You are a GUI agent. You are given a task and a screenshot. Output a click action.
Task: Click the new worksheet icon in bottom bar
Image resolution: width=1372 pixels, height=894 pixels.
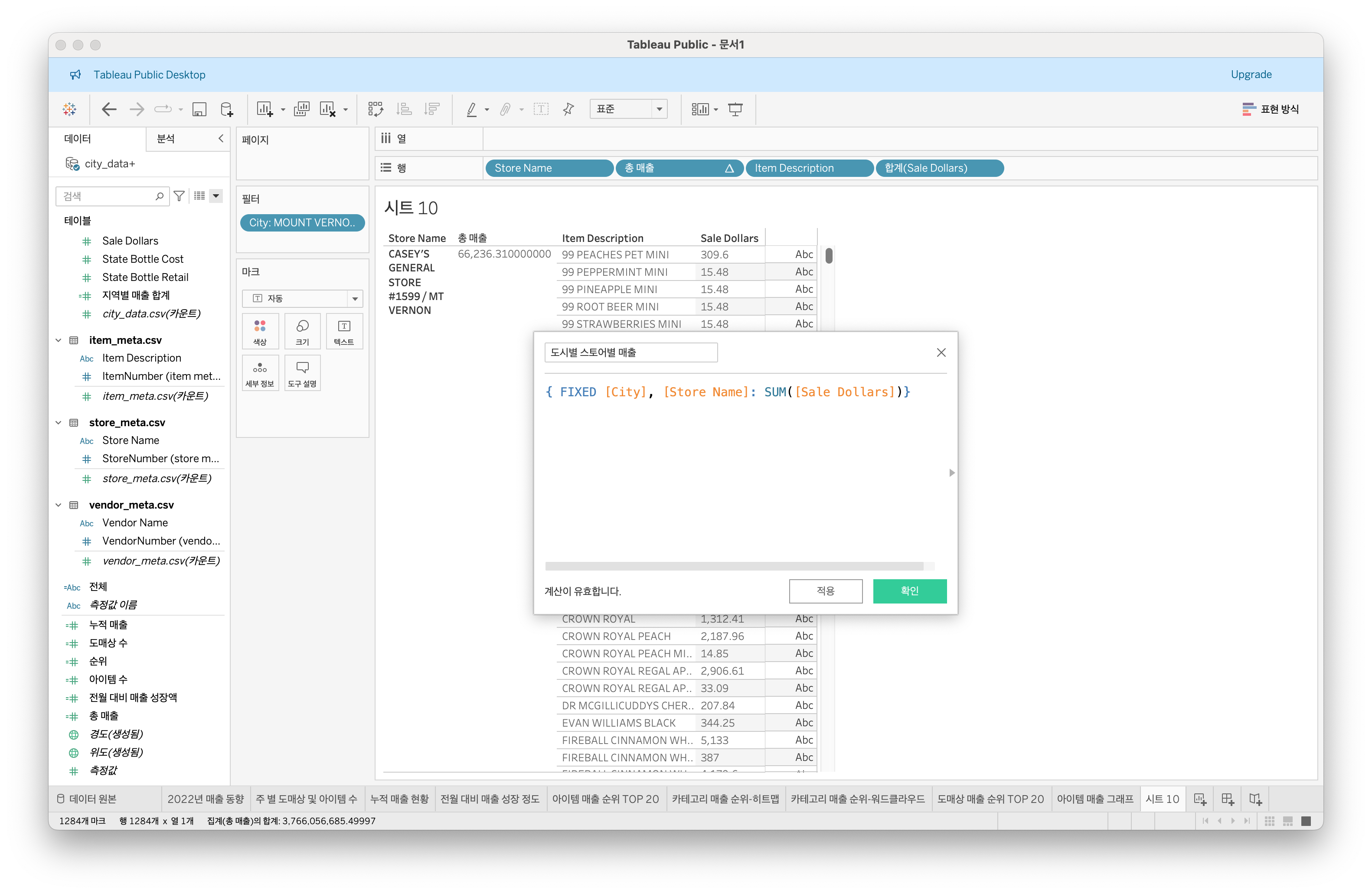click(1200, 799)
